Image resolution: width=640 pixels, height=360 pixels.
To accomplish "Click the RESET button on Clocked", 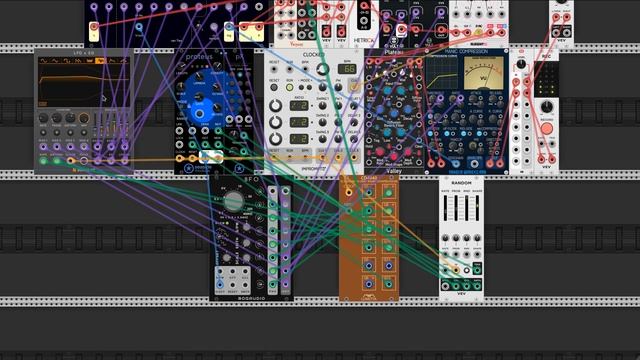I will [x=274, y=87].
